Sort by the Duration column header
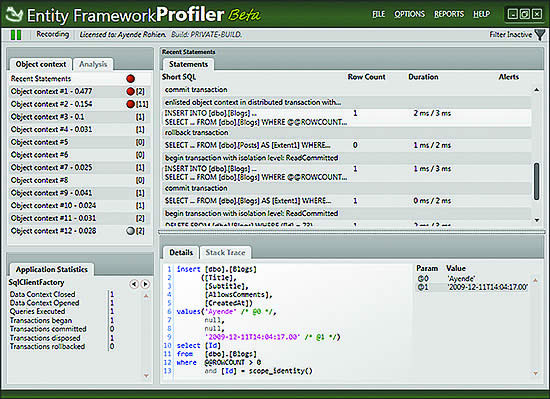Image resolution: width=550 pixels, height=399 pixels. click(x=423, y=77)
